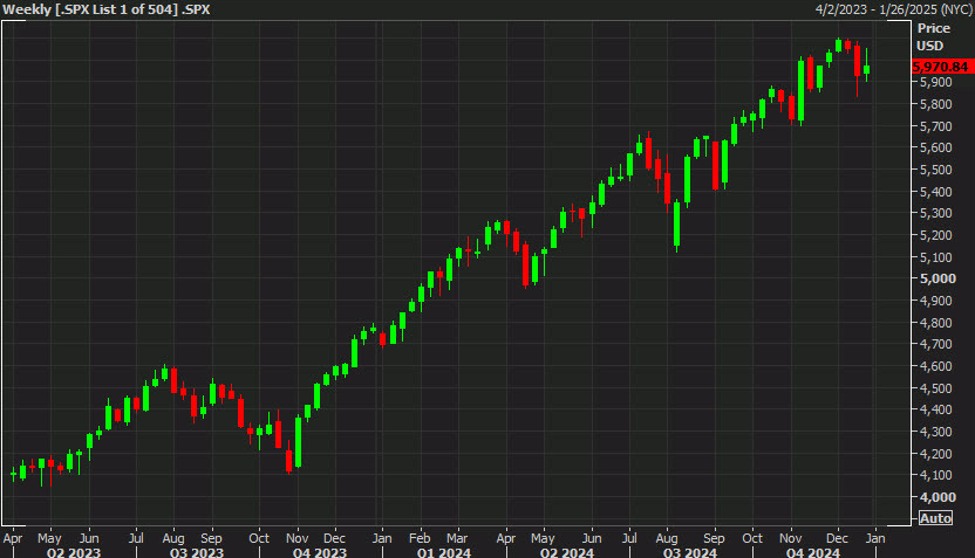This screenshot has width=975, height=558.
Task: Click the Q4 2023 quarter label
Action: coord(320,551)
